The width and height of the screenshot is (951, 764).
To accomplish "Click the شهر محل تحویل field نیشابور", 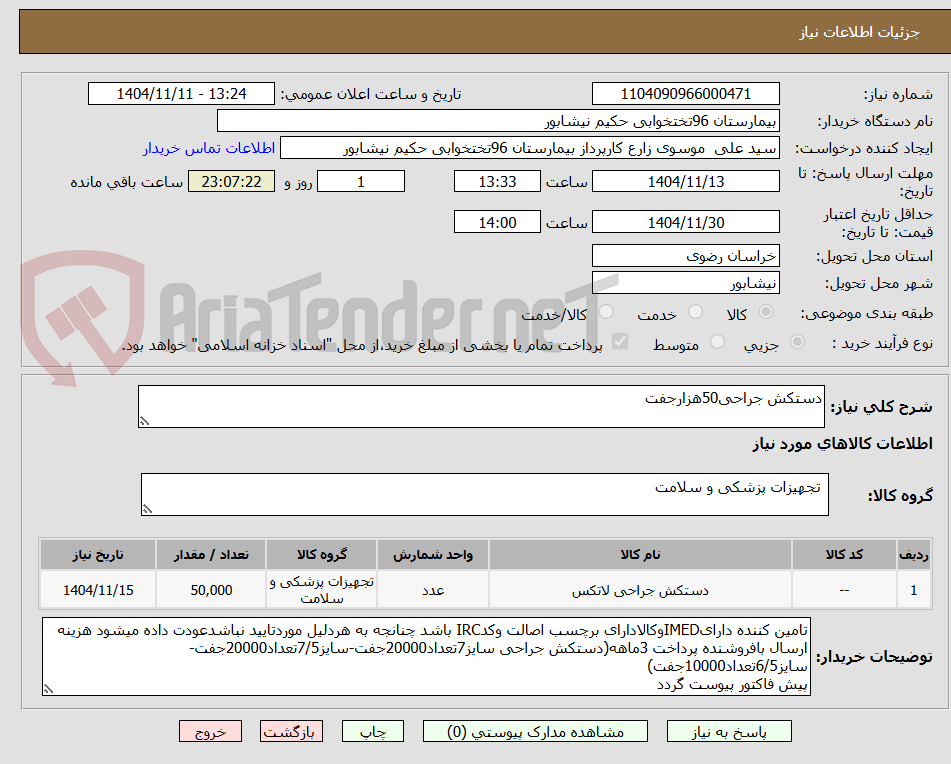I will pos(685,283).
